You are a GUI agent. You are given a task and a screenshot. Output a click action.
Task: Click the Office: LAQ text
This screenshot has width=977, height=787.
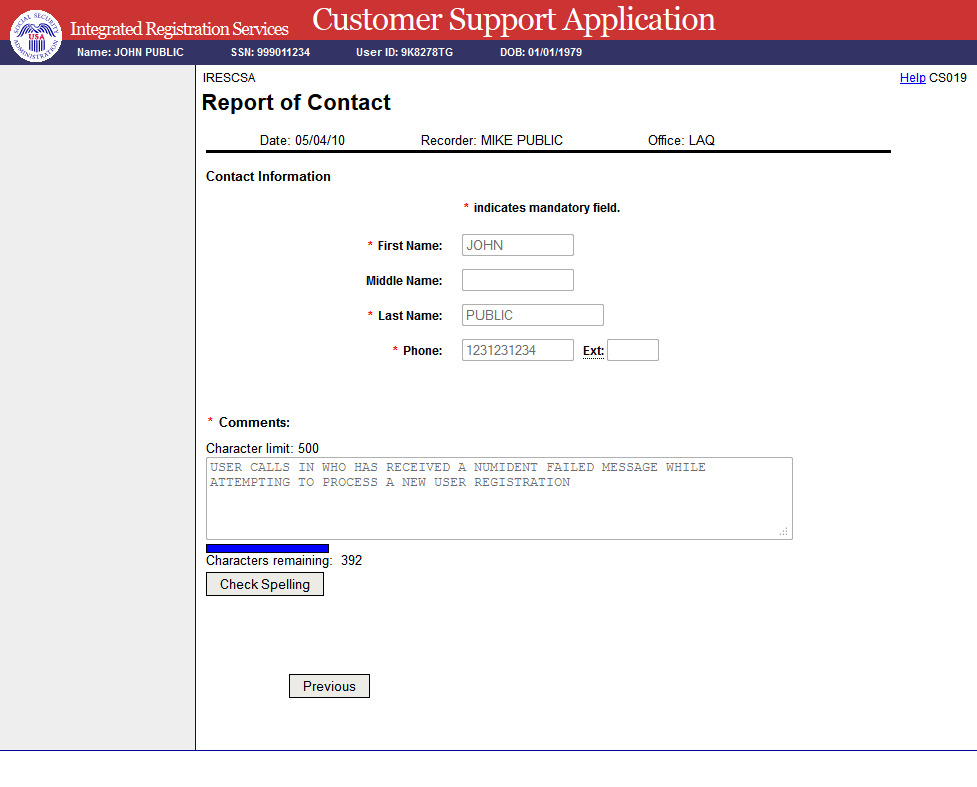[681, 140]
